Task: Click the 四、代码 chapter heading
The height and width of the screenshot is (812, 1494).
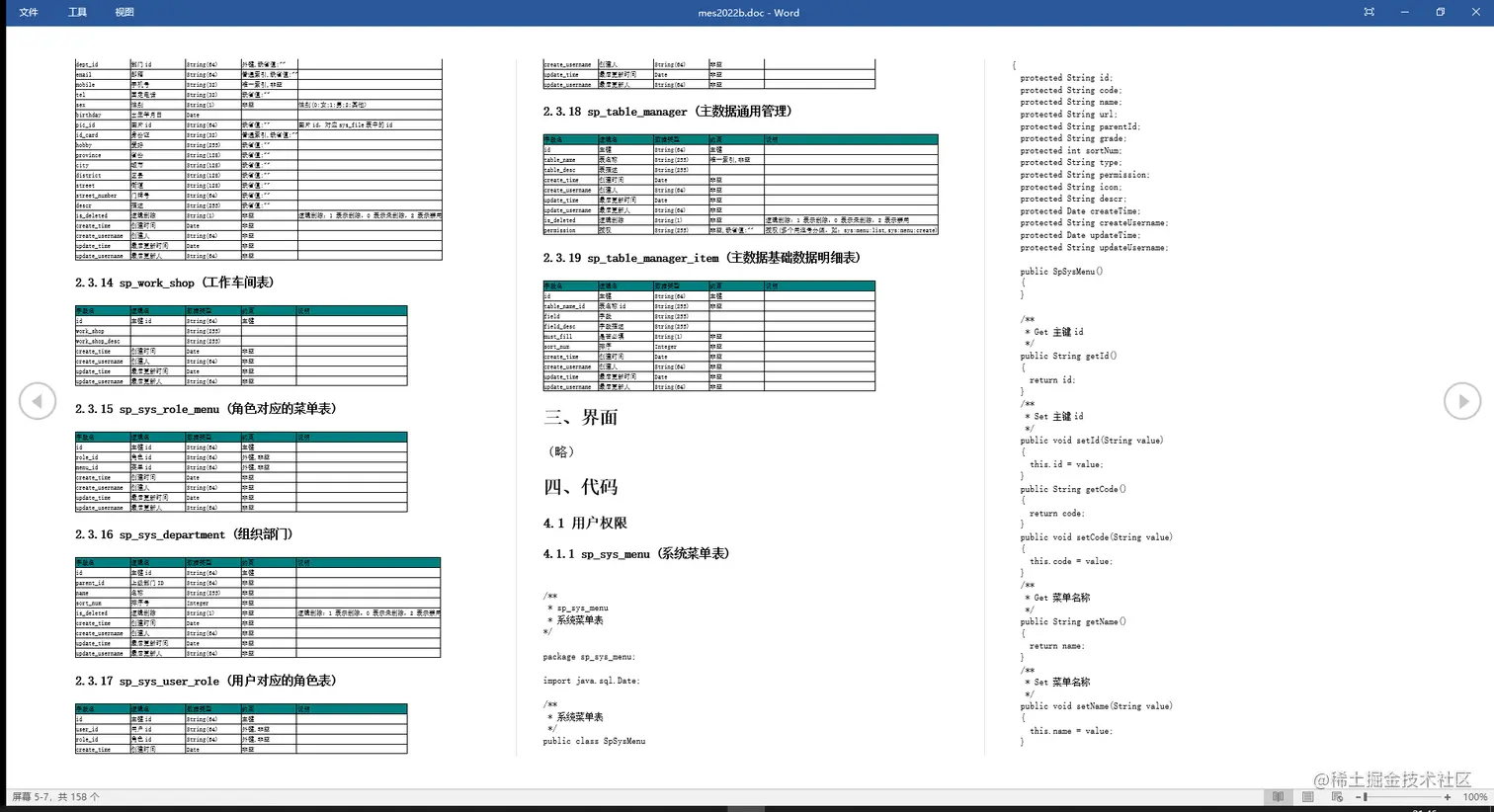Action: [x=580, y=486]
